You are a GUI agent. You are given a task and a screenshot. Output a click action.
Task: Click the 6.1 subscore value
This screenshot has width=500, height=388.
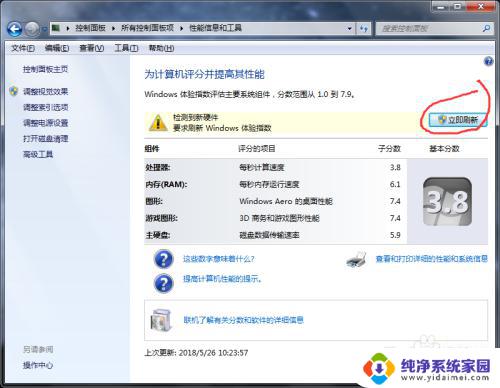(x=395, y=184)
